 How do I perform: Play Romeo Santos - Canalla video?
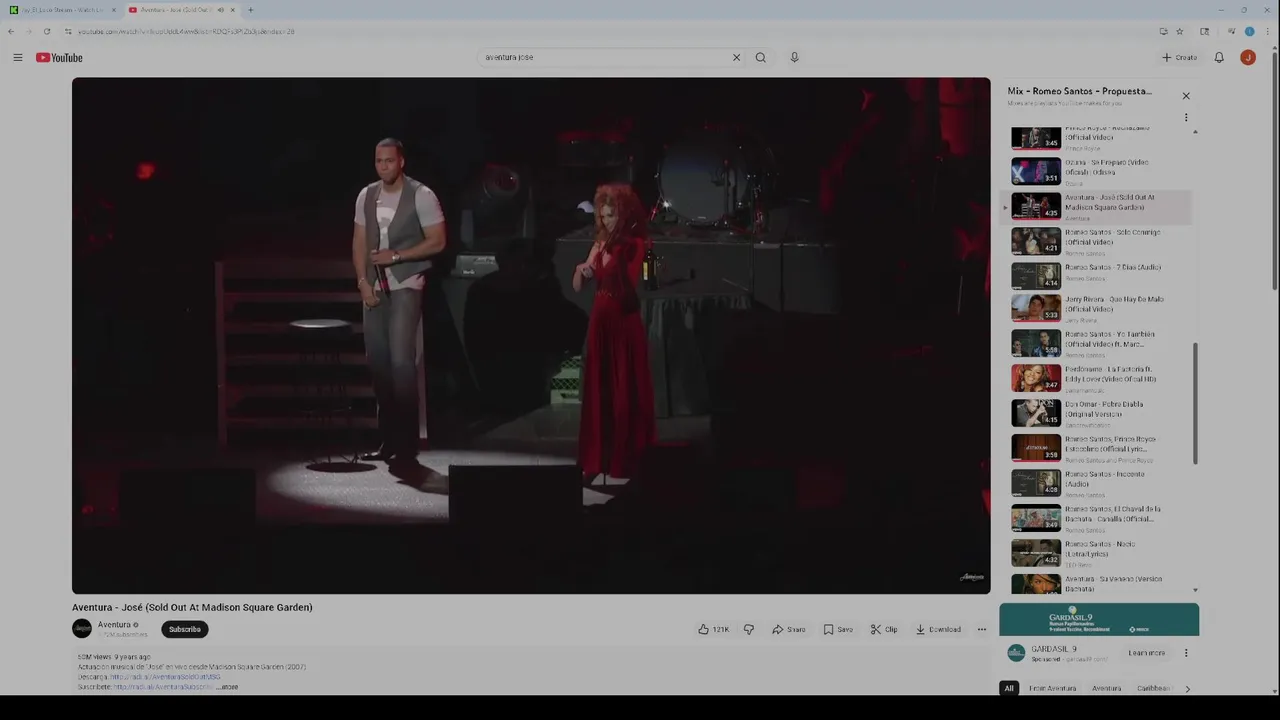click(x=1098, y=518)
